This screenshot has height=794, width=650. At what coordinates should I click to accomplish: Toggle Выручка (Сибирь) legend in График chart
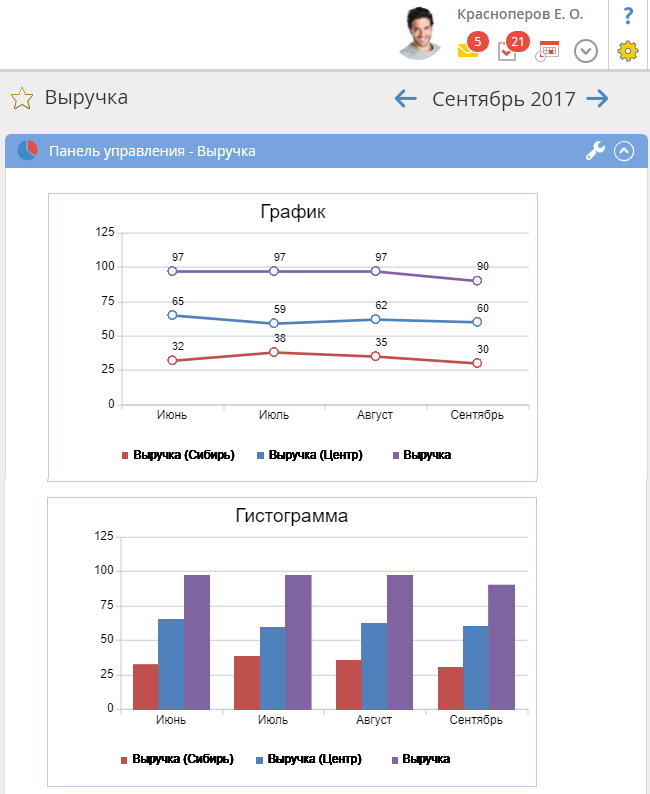178,455
